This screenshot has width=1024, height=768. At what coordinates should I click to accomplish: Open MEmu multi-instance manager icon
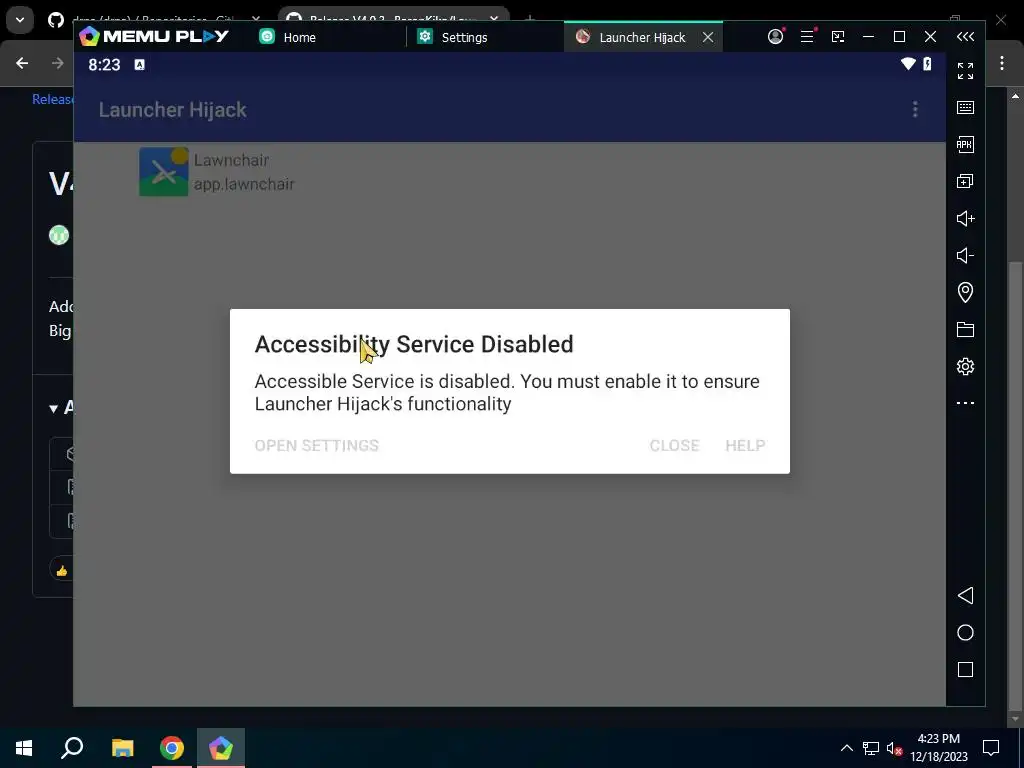(x=965, y=181)
